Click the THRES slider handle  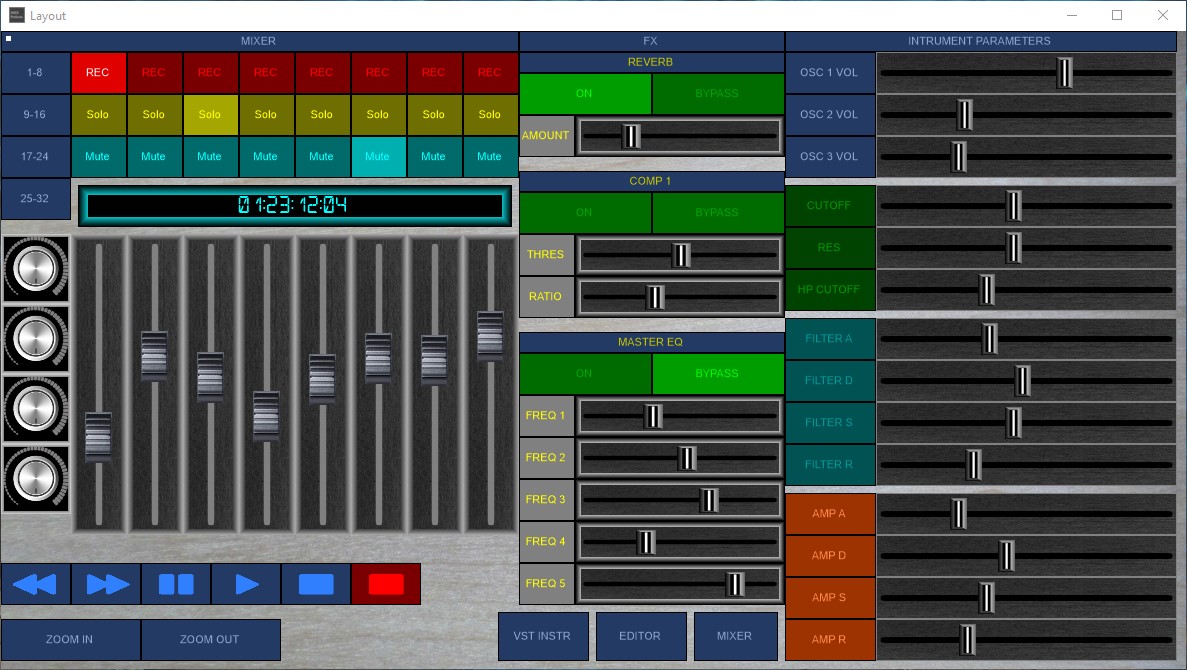point(681,255)
